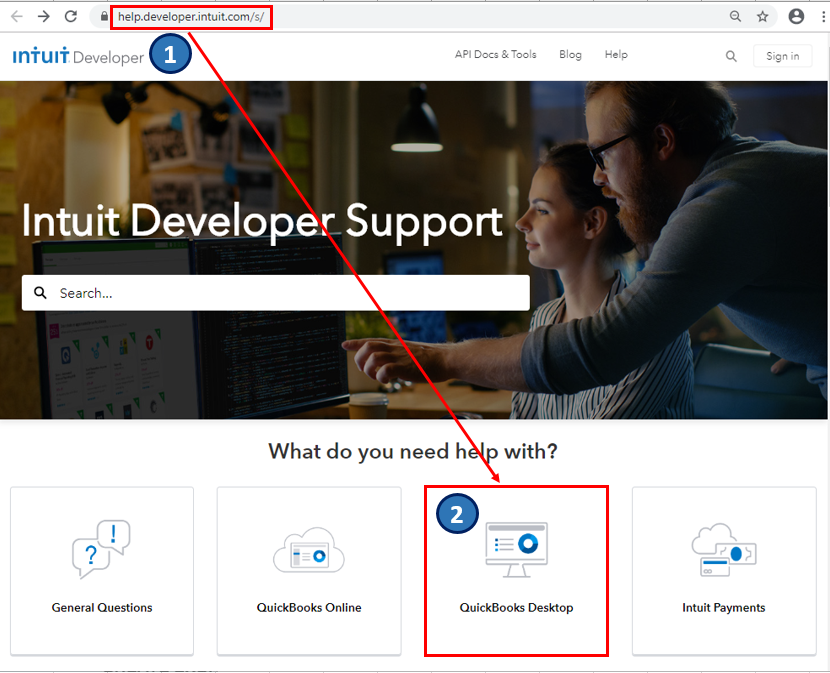Open the General Questions card label

tap(102, 607)
